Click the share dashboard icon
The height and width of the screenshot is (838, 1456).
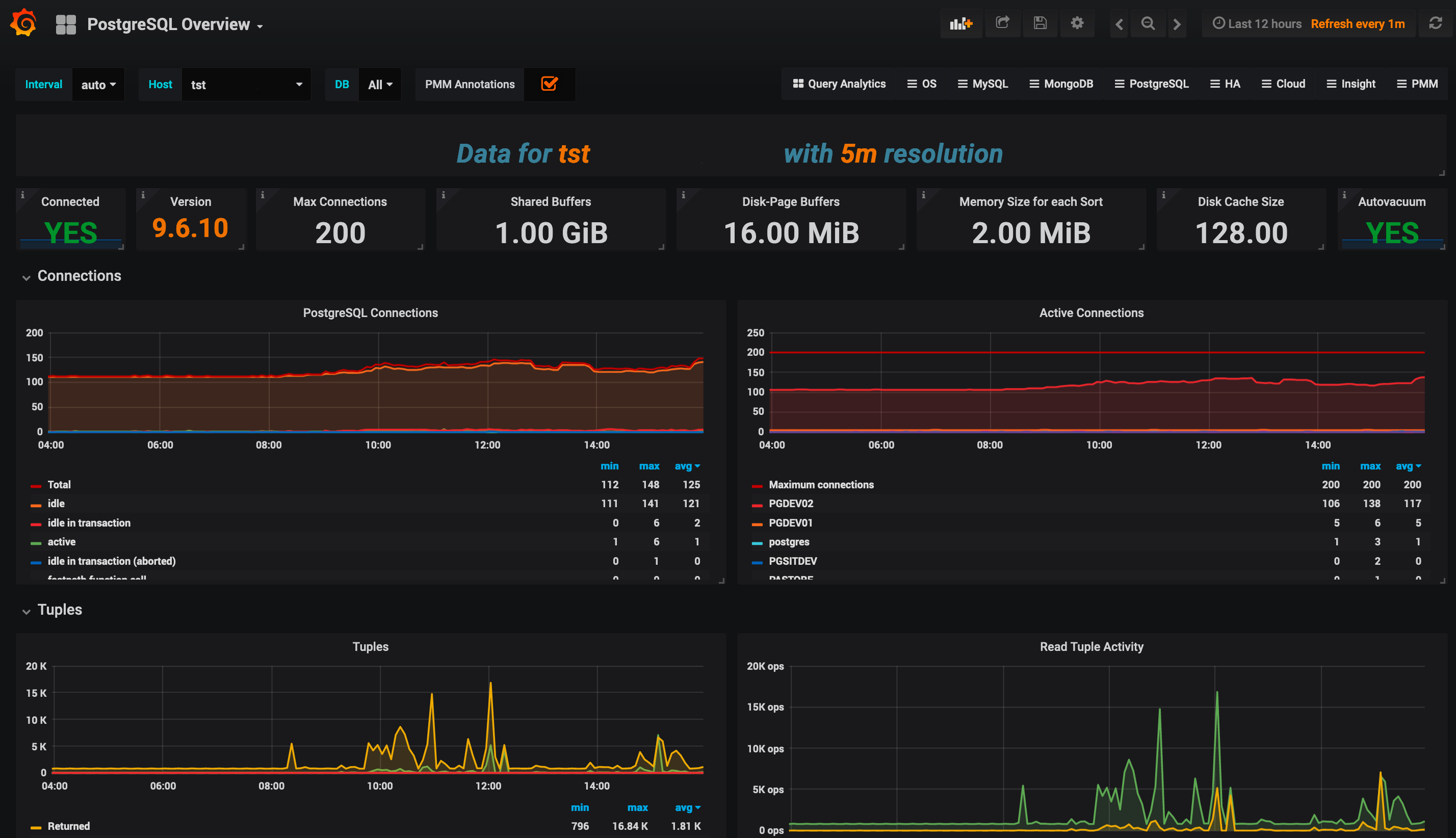coord(1002,24)
